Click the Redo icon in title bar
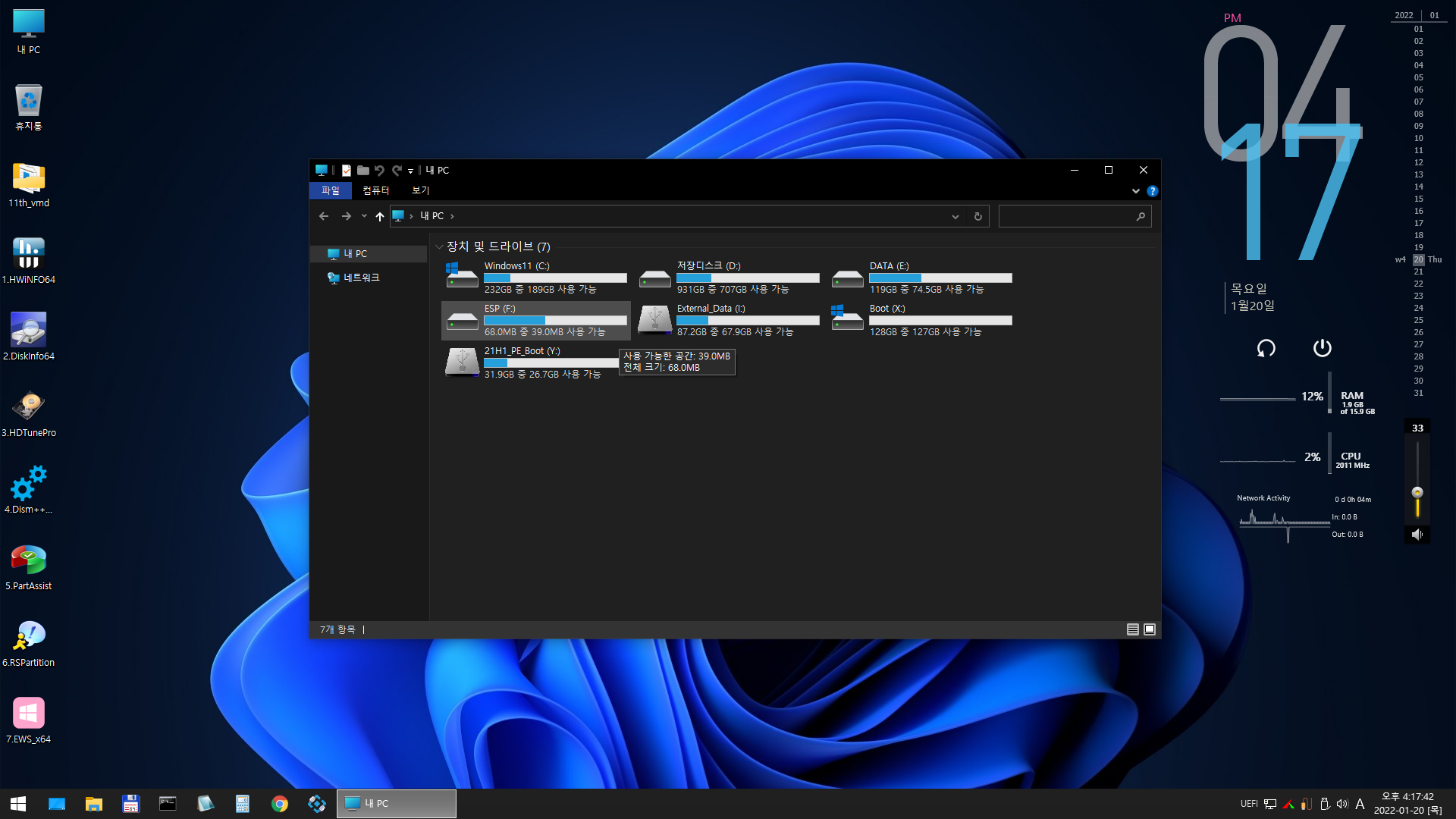 pyautogui.click(x=397, y=171)
